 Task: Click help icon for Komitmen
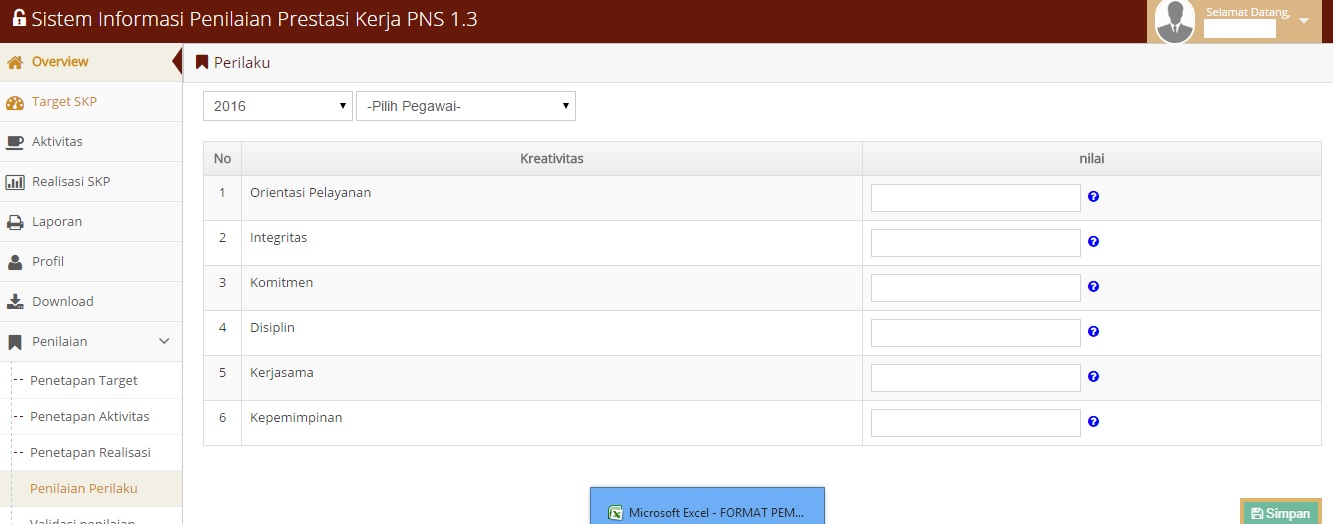tap(1094, 287)
